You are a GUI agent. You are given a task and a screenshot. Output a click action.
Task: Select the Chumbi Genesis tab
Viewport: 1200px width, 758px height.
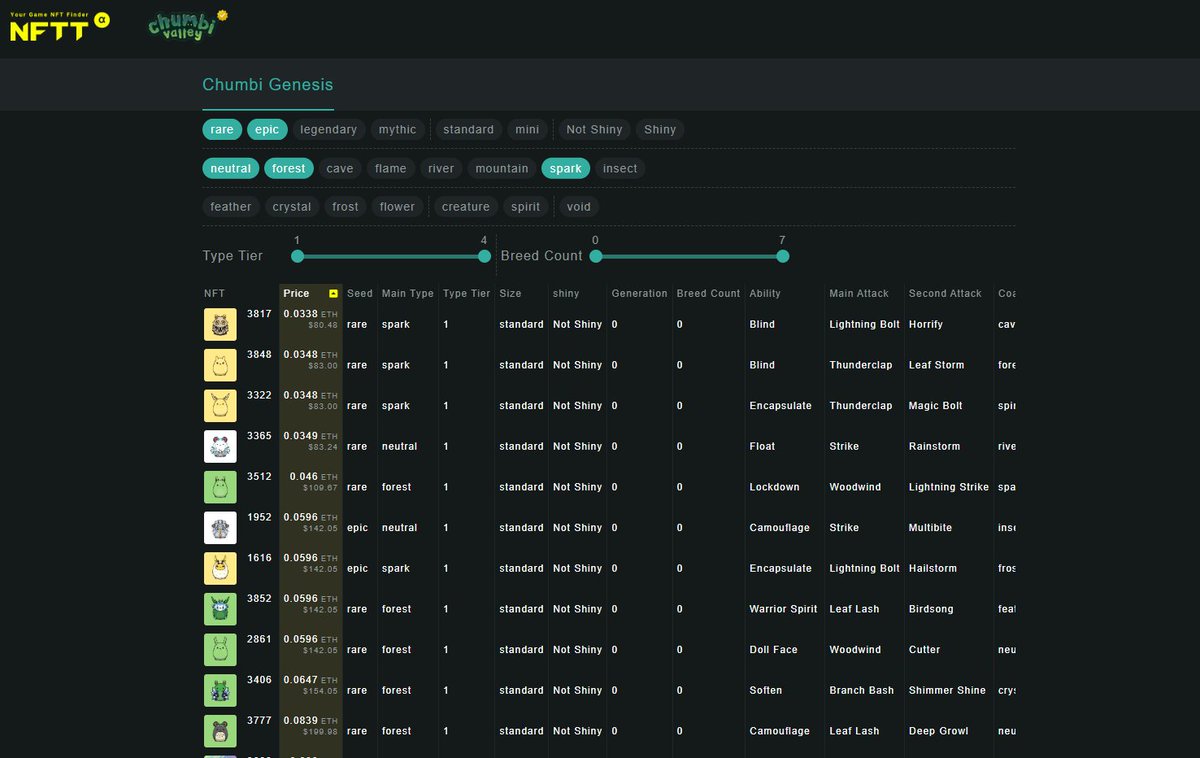(268, 85)
